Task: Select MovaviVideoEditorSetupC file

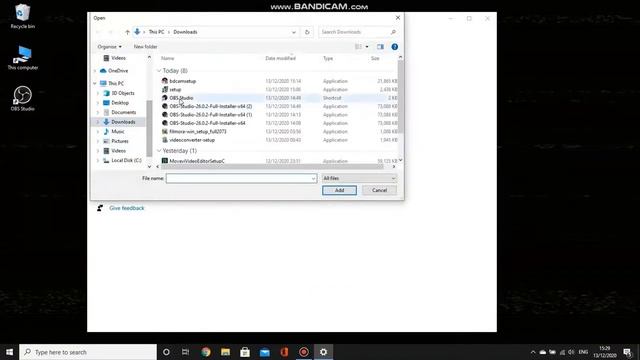Action: coord(197,161)
